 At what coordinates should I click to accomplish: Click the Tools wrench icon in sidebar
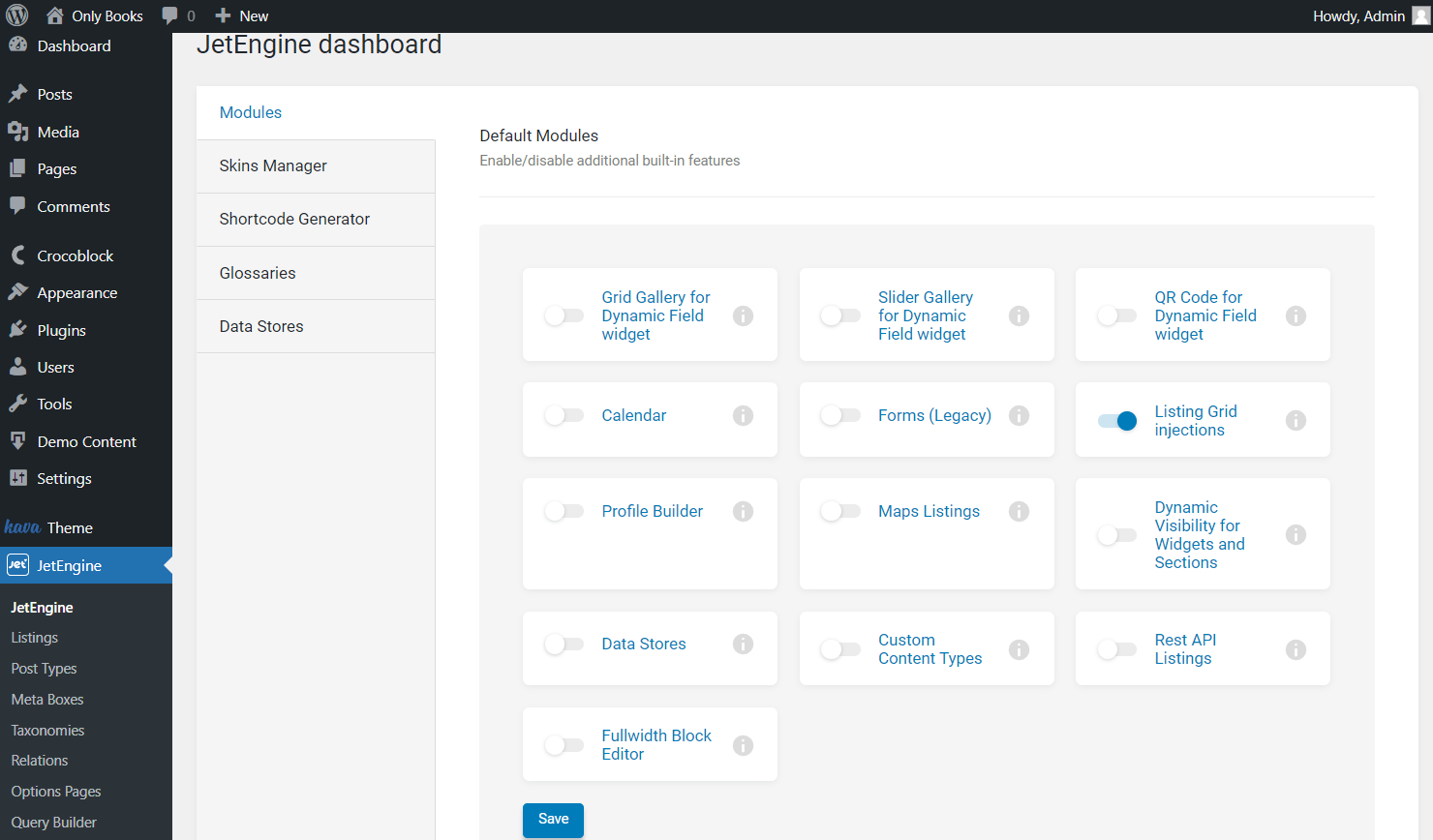(x=17, y=404)
